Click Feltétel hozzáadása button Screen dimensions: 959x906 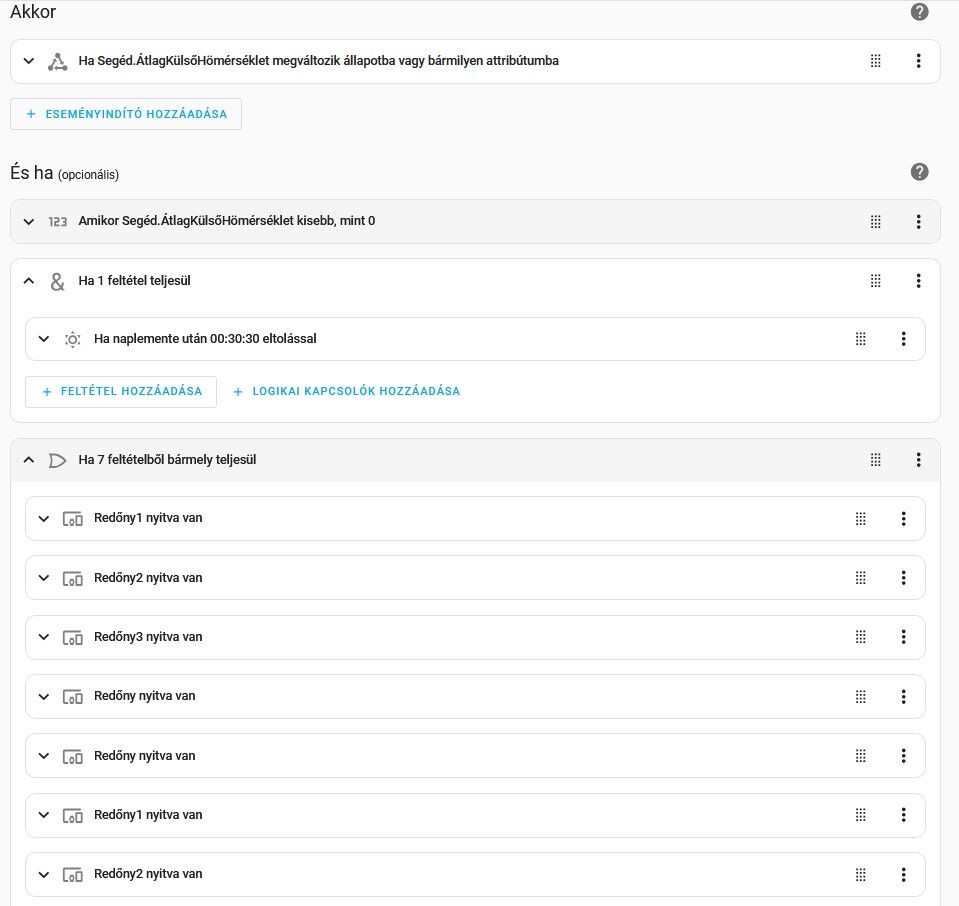pyautogui.click(x=121, y=392)
